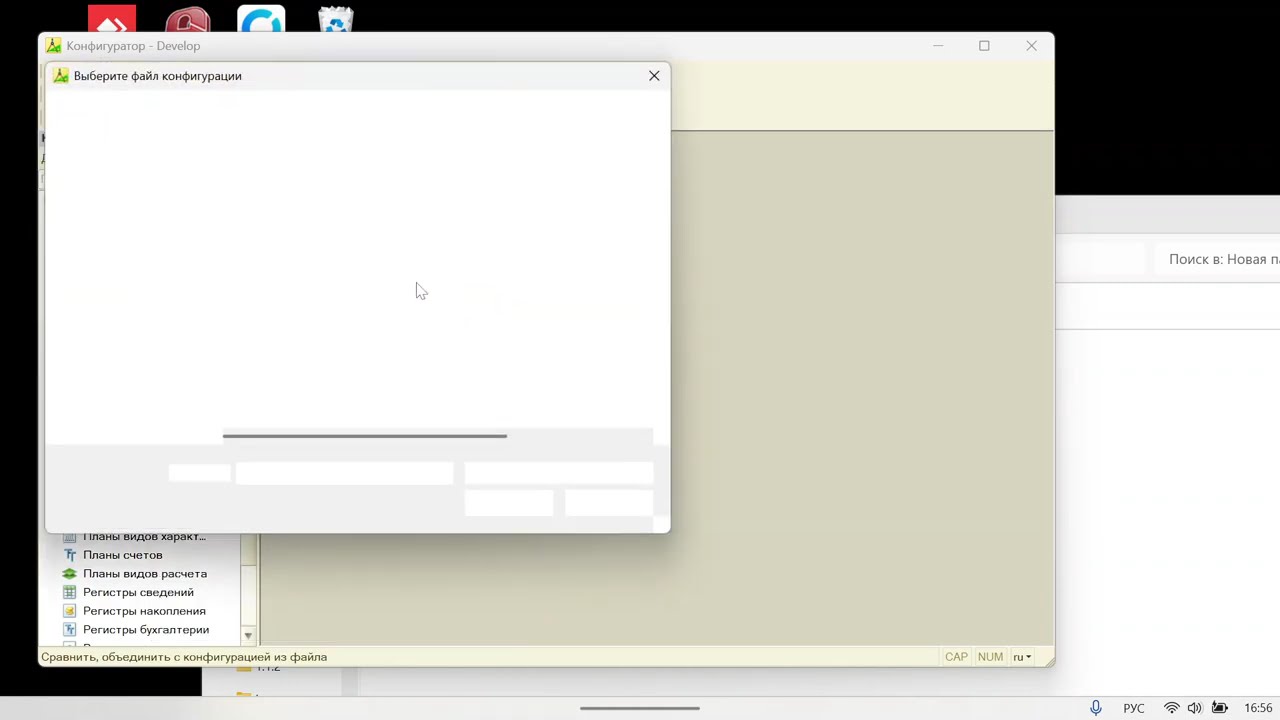Select Регистры накопления tree item

144,611
